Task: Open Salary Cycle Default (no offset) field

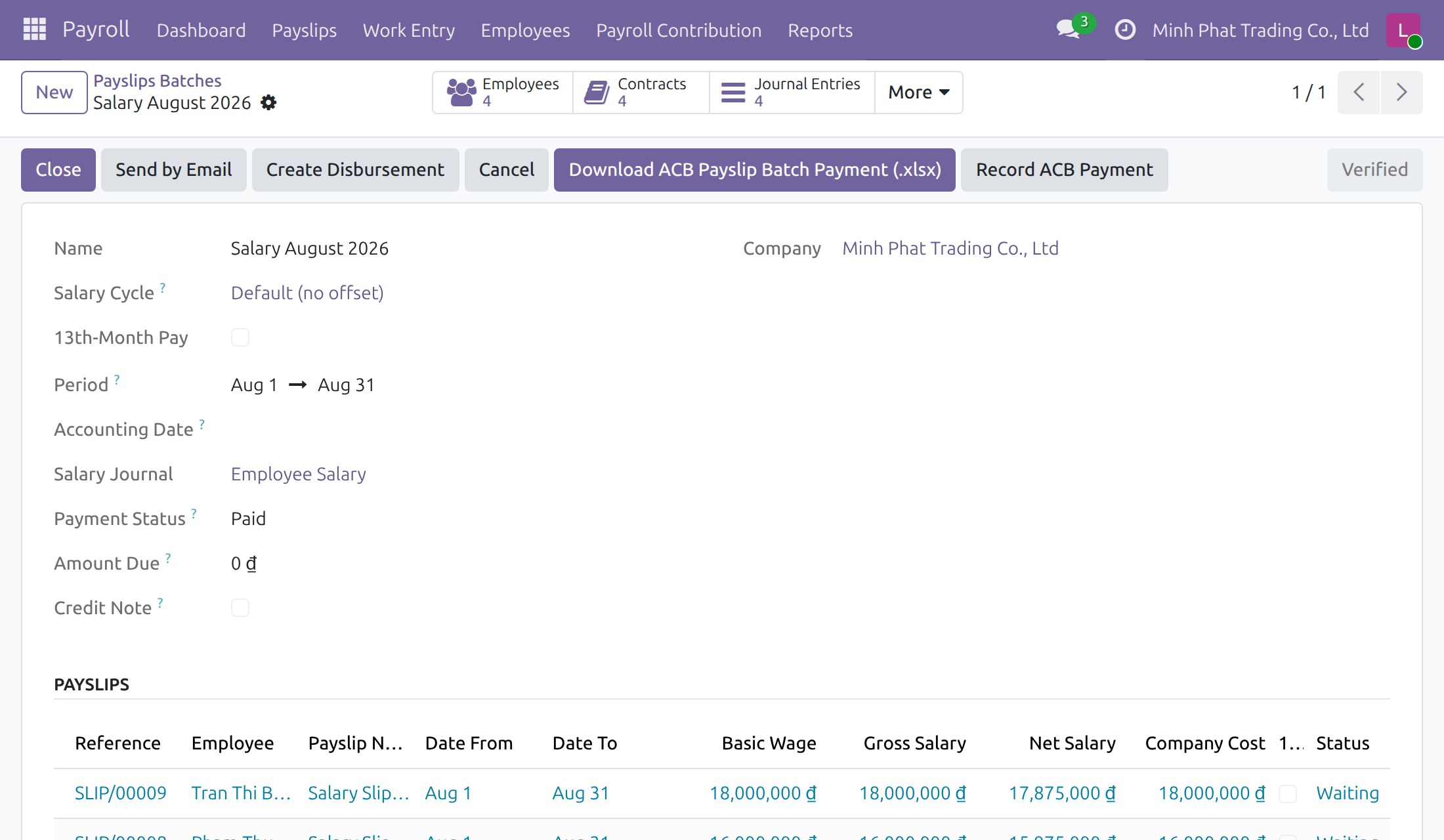Action: click(307, 293)
